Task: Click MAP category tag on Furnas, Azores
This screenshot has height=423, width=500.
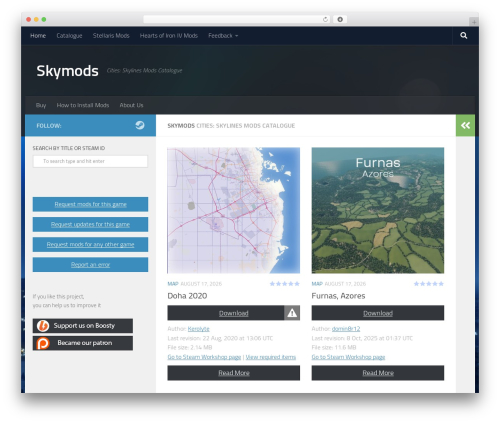Action: [x=317, y=284]
